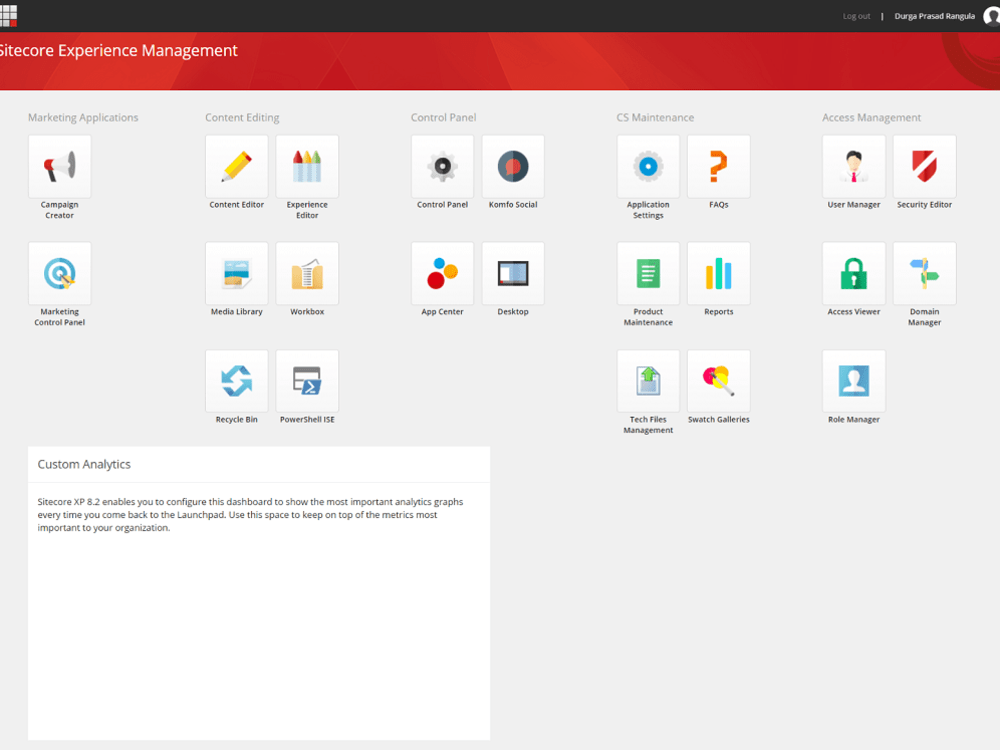Open the Recycle Bin
Image resolution: width=1000 pixels, height=750 pixels.
pos(237,381)
